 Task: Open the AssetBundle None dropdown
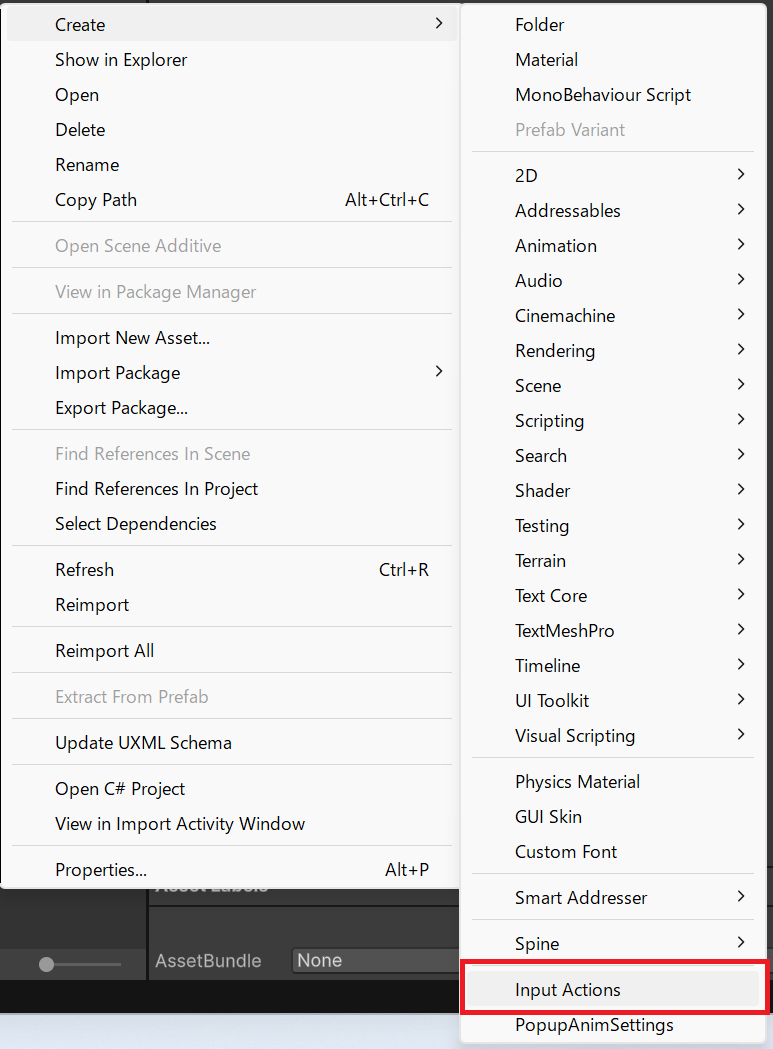pyautogui.click(x=375, y=961)
